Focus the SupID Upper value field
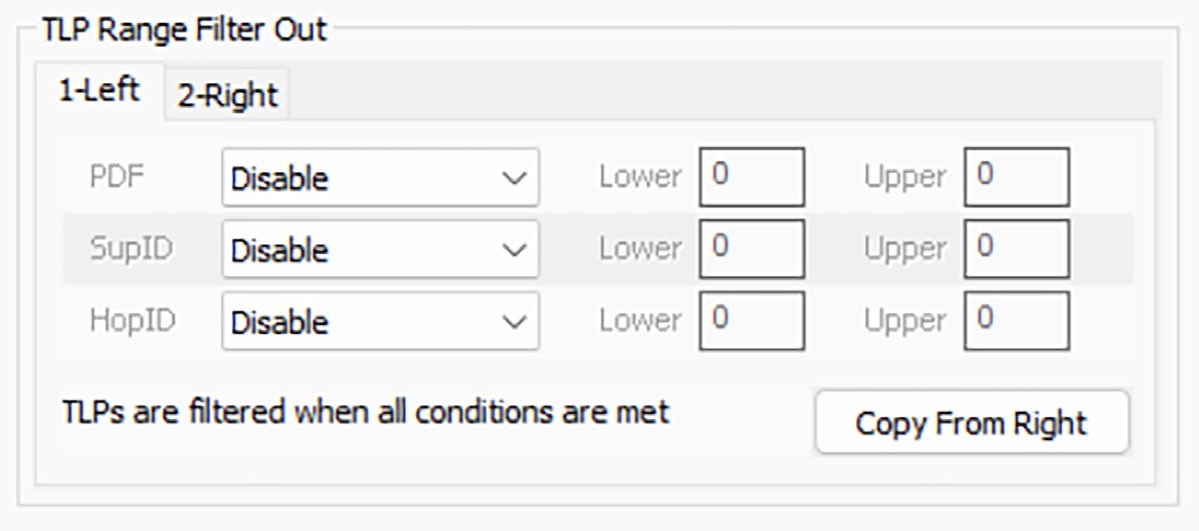This screenshot has width=1199, height=531. click(1016, 249)
